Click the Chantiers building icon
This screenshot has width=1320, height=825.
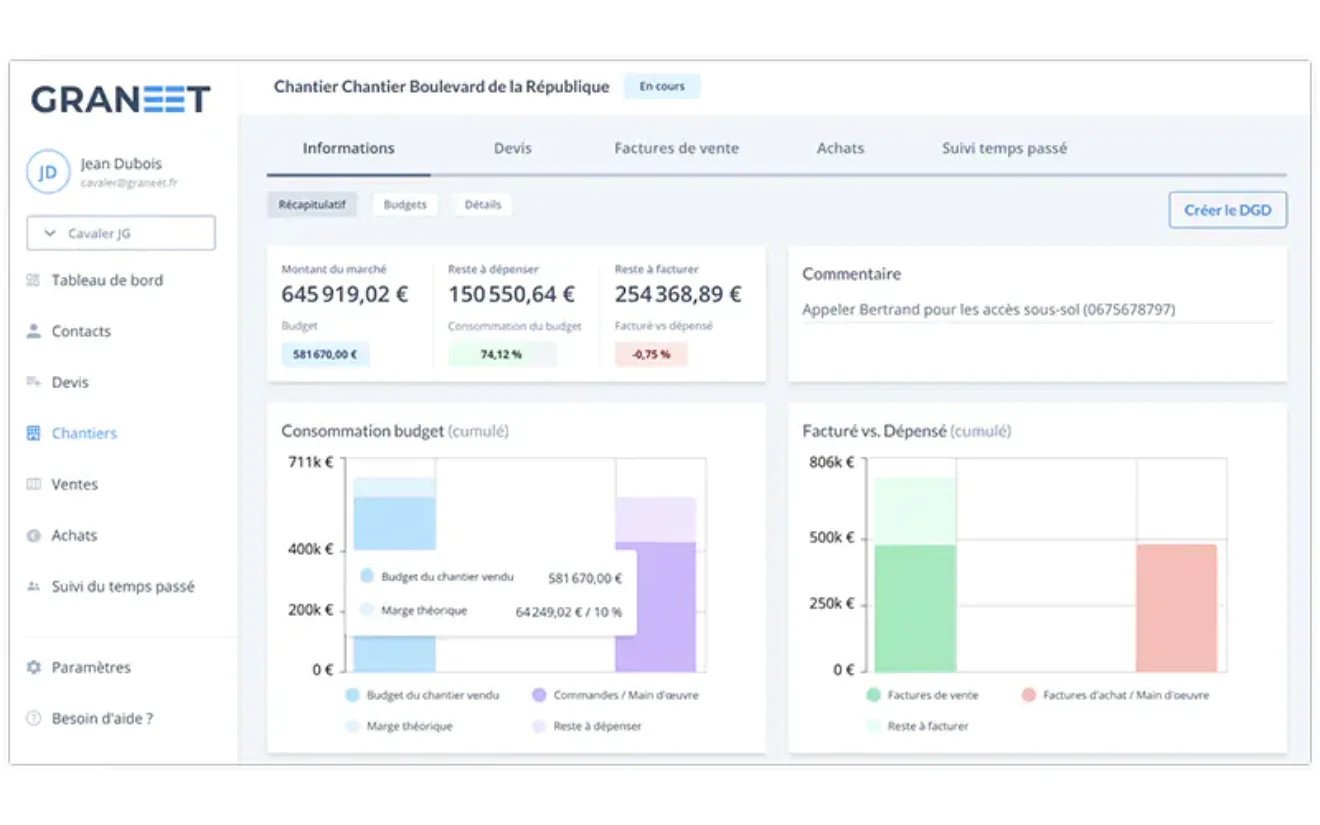33,433
